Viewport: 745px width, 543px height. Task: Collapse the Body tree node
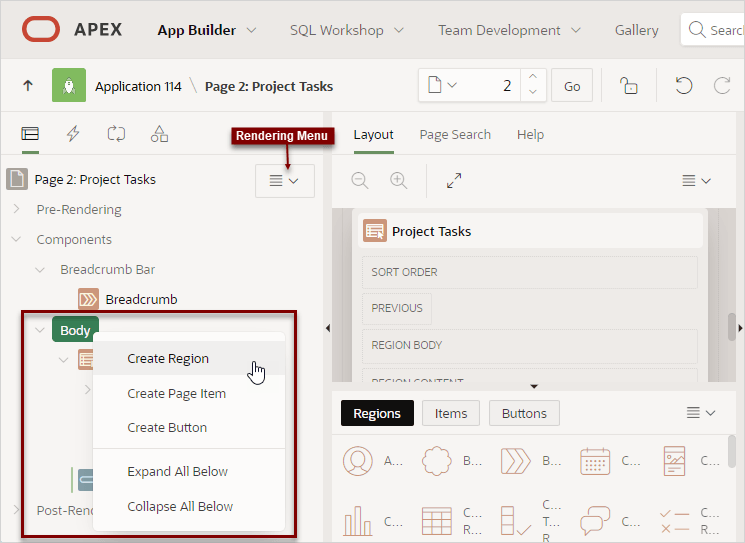tap(40, 330)
